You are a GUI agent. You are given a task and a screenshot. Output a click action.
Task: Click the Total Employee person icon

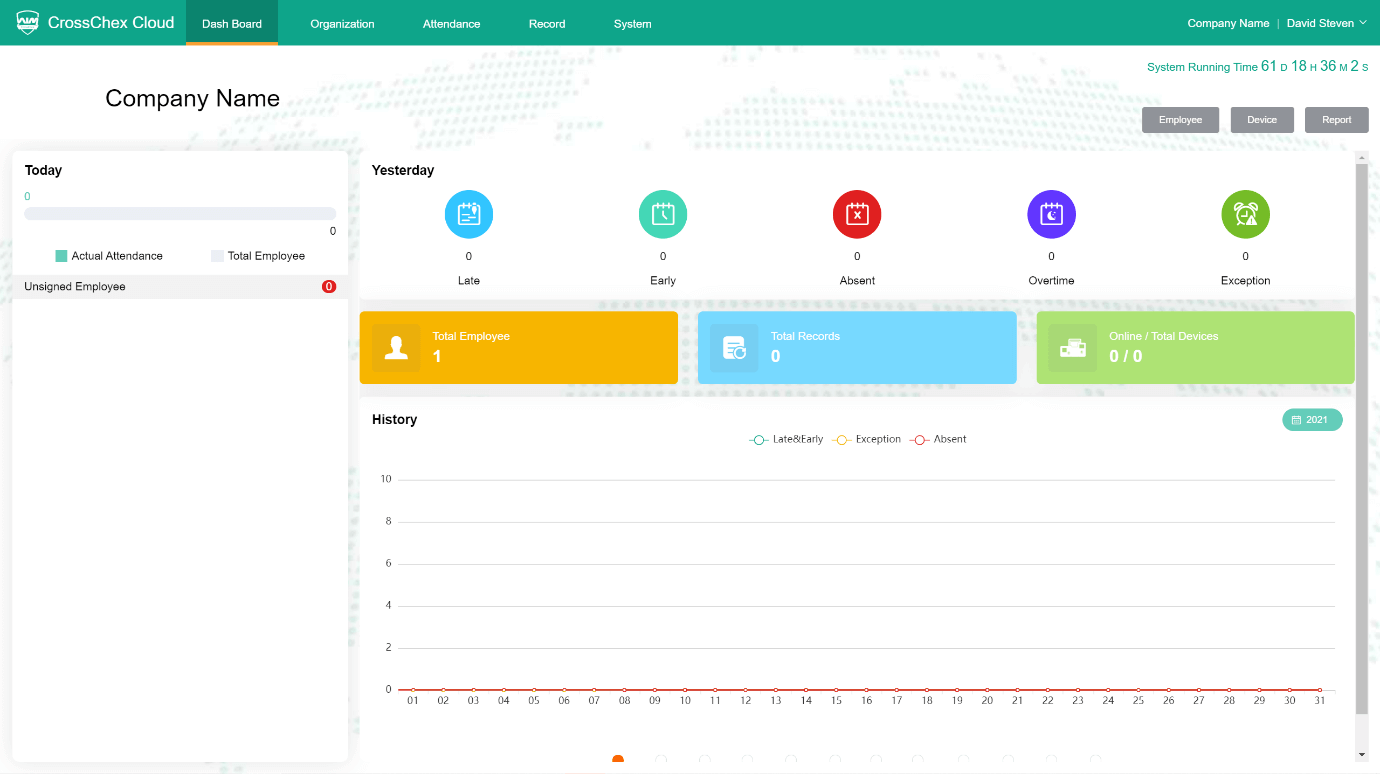coord(396,348)
